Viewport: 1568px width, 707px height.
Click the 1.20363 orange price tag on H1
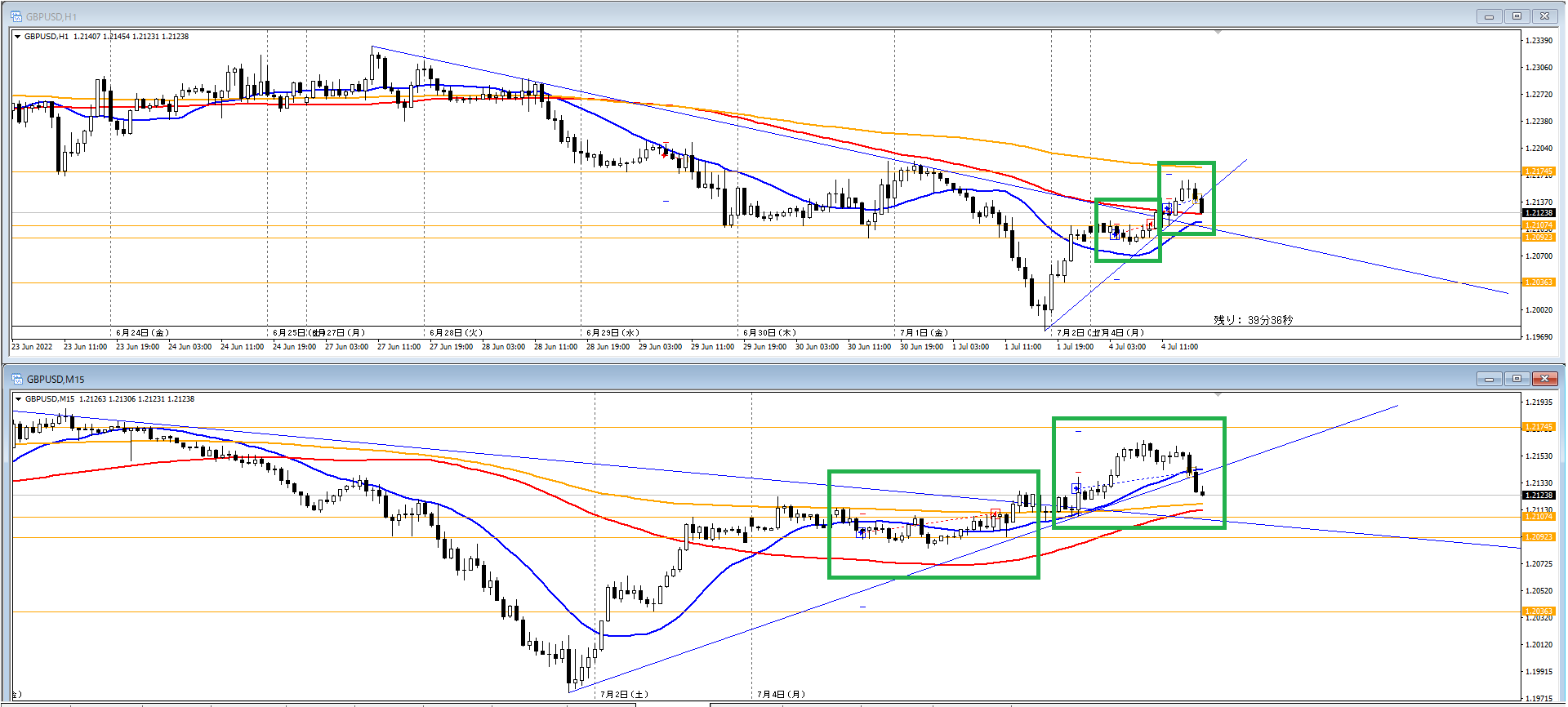point(1539,282)
